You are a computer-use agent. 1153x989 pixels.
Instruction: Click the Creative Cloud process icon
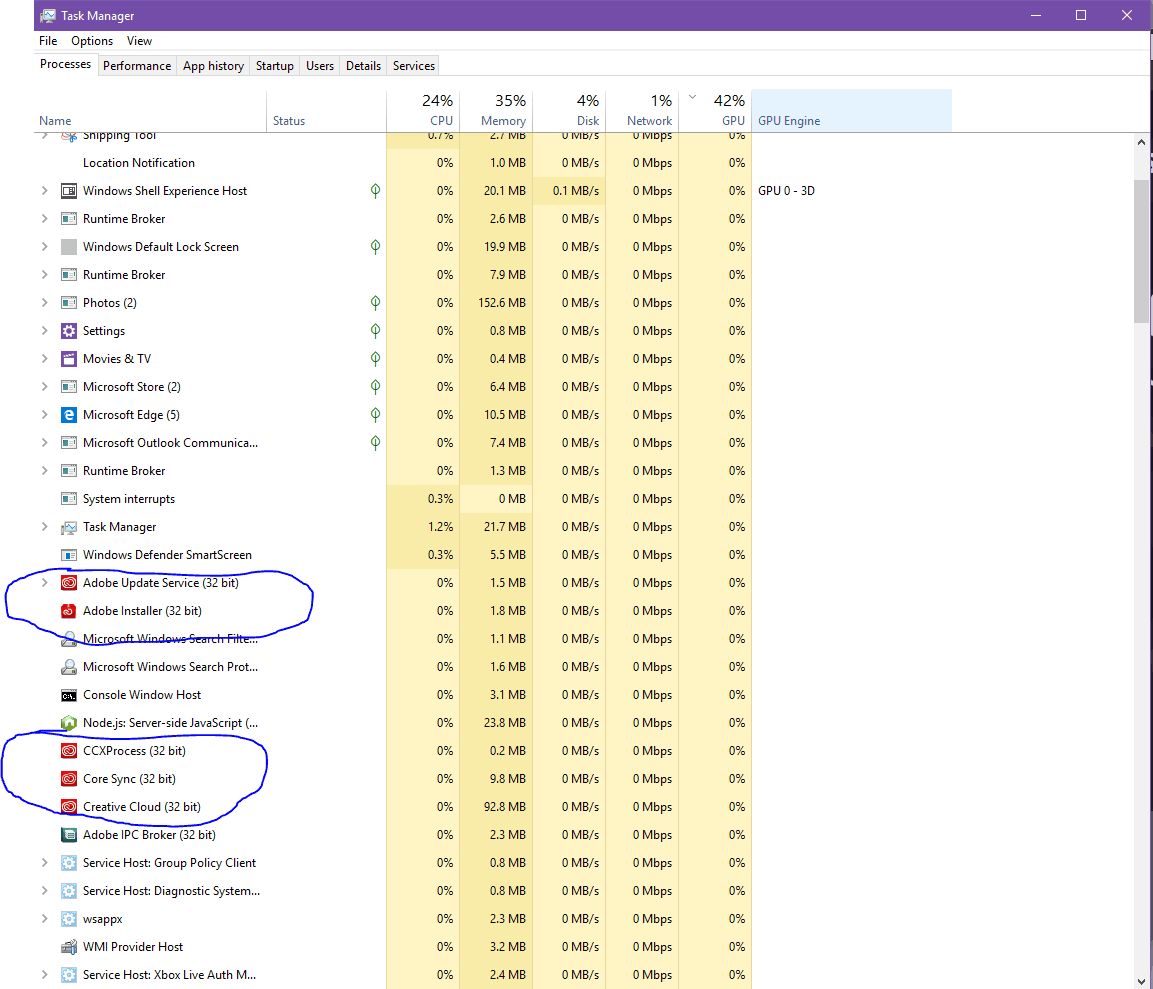pos(68,807)
